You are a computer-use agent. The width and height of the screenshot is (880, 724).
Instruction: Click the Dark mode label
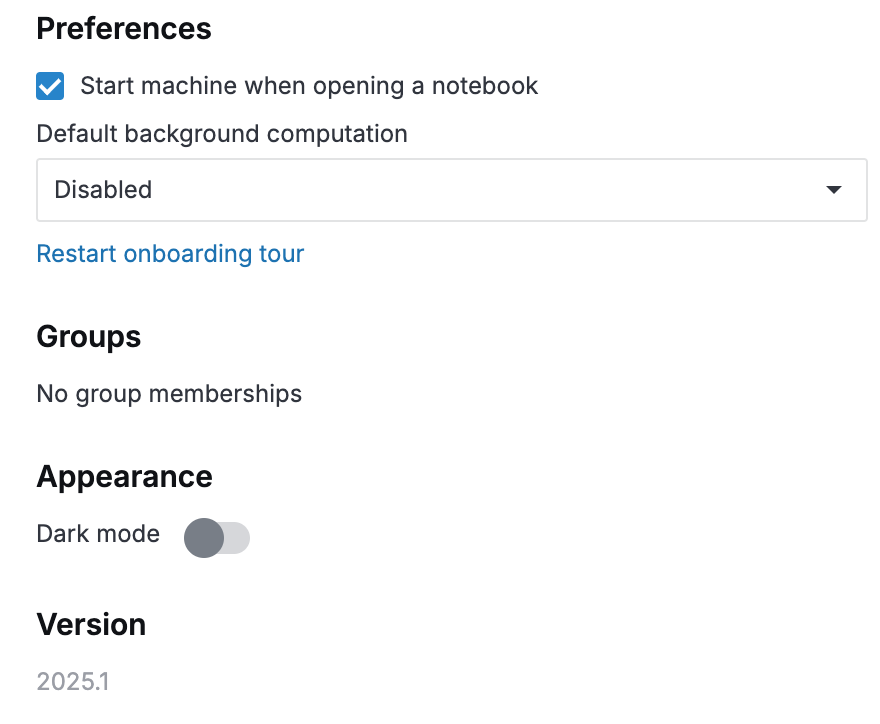(97, 534)
